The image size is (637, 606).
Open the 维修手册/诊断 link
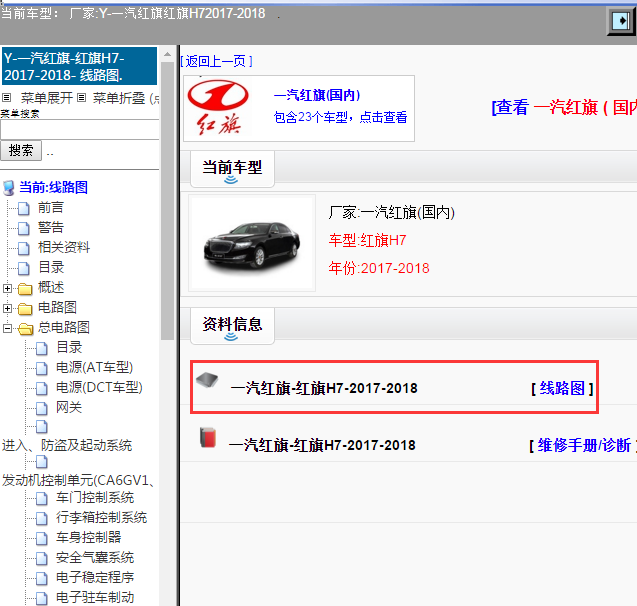coord(582,446)
